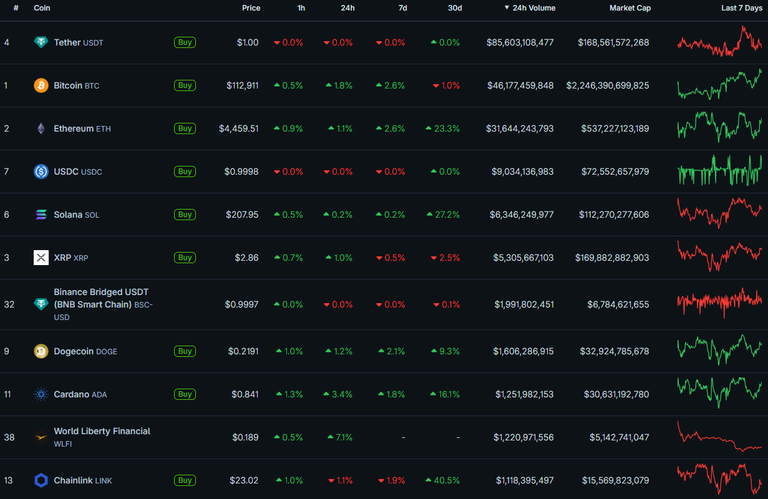Select Chainlink 30d change 40.5%
The image size is (768, 499).
tap(443, 480)
